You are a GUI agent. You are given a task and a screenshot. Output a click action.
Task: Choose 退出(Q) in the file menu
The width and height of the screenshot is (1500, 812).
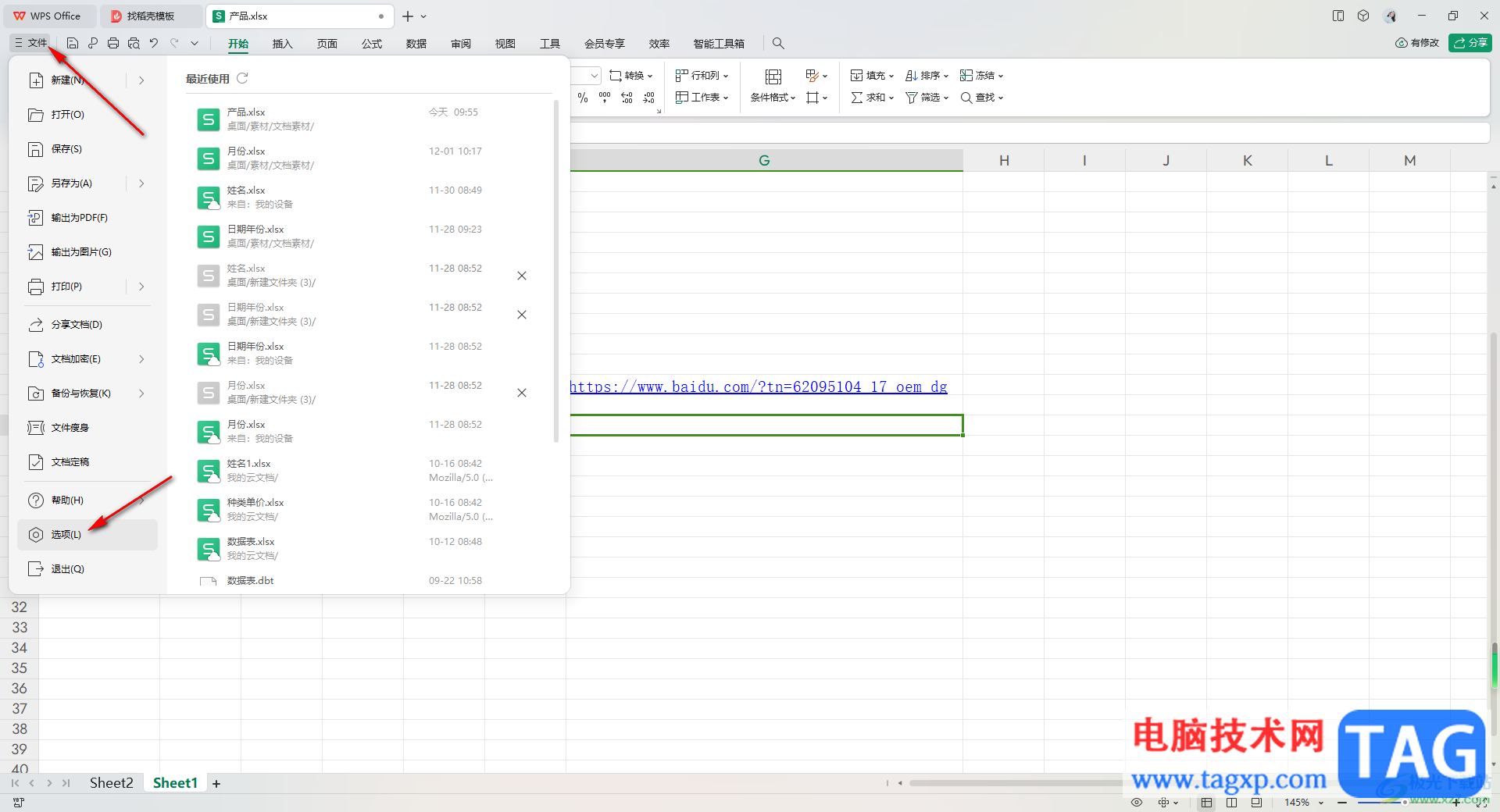(87, 569)
